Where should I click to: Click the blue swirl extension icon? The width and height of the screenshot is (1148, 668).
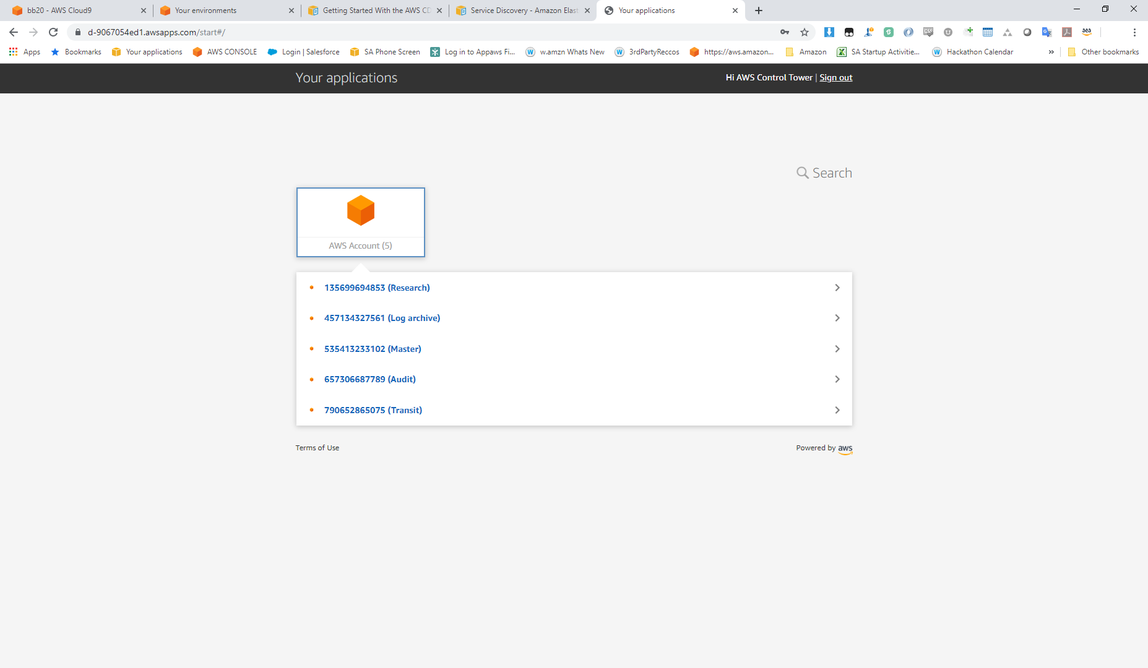pyautogui.click(x=908, y=32)
